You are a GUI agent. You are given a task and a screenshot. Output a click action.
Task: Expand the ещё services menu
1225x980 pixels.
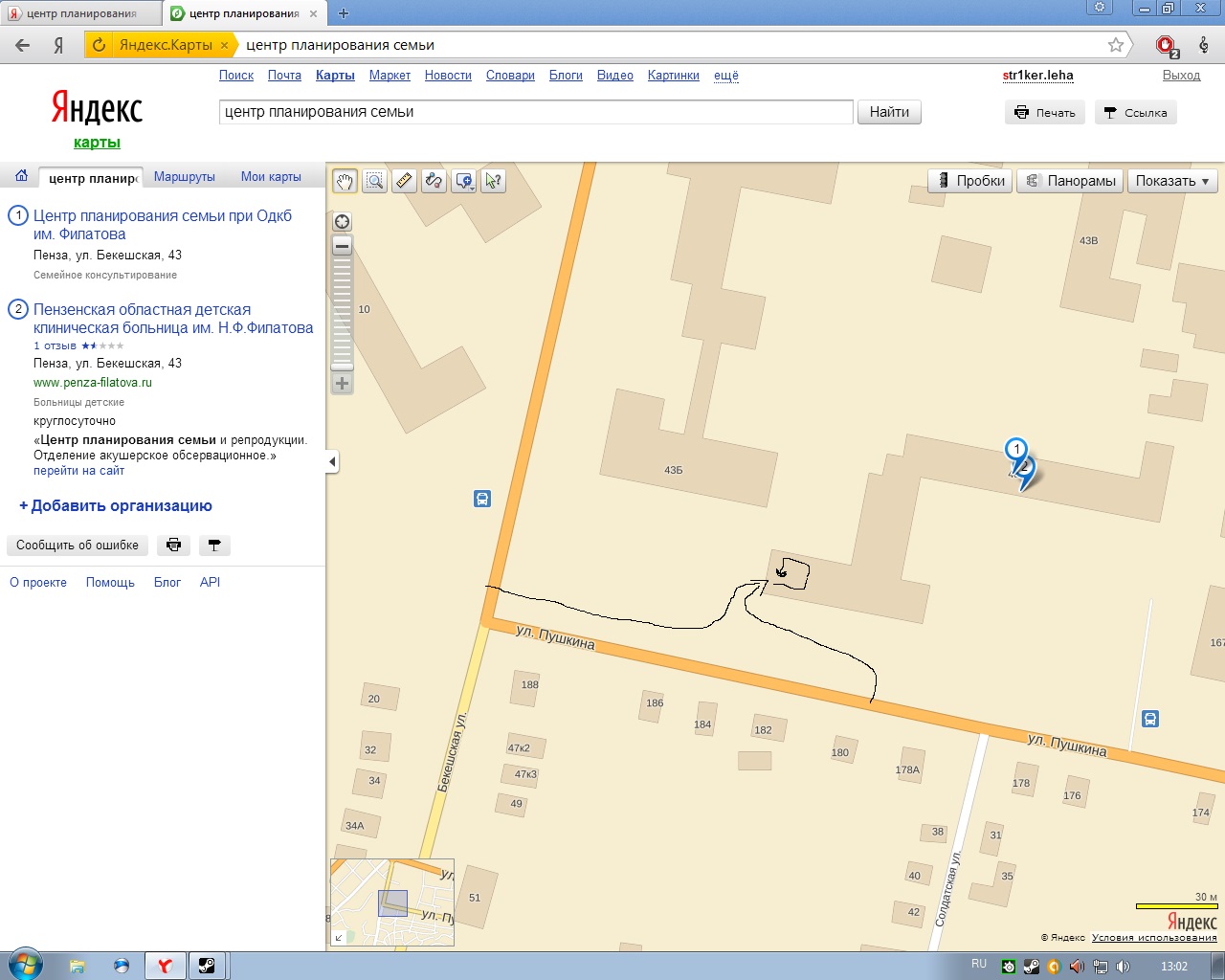coord(726,76)
